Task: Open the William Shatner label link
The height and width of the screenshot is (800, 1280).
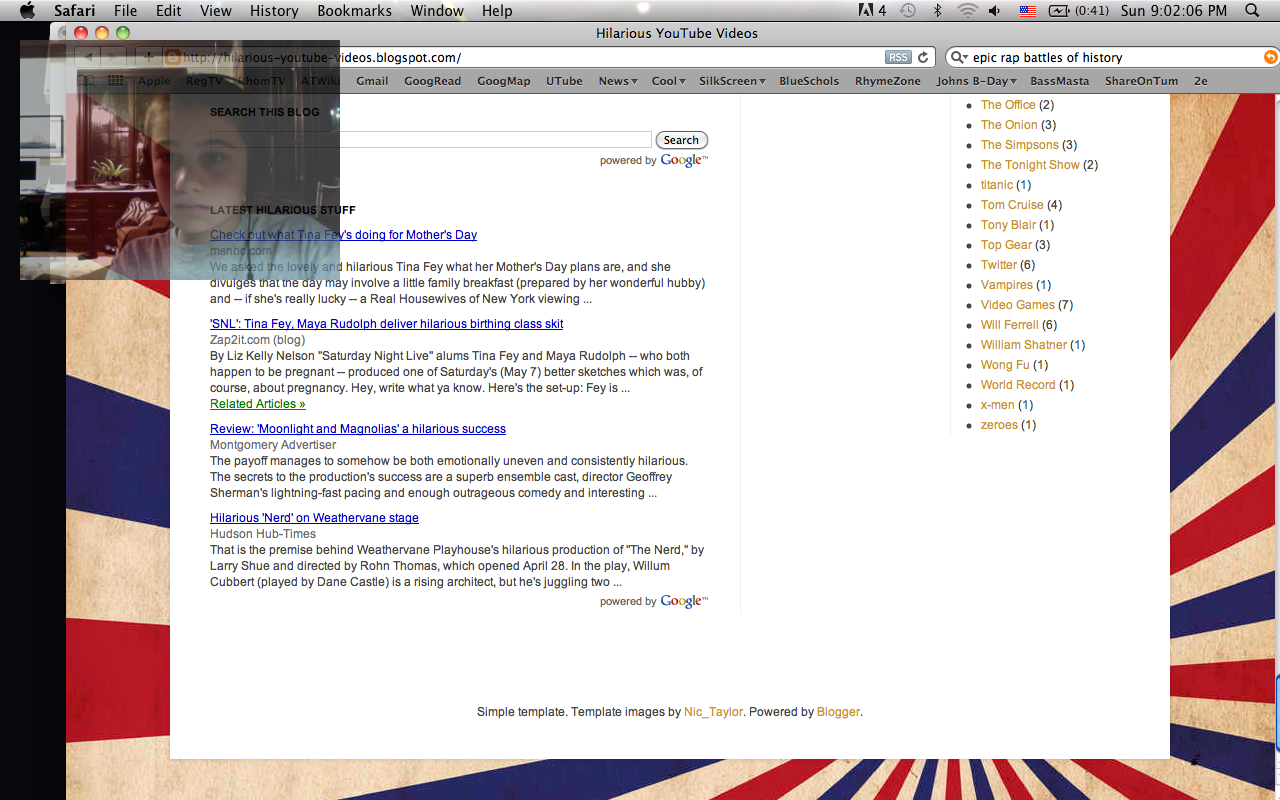Action: pyautogui.click(x=1024, y=345)
